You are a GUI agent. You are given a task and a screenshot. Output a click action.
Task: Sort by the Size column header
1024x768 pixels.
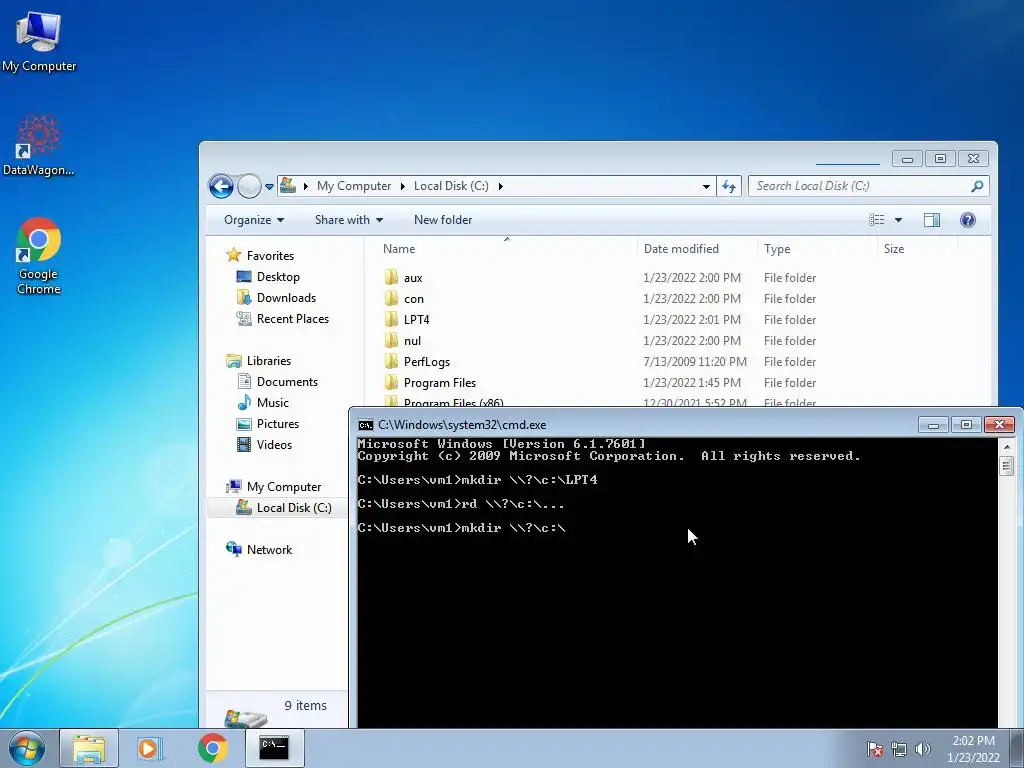pyautogui.click(x=893, y=249)
